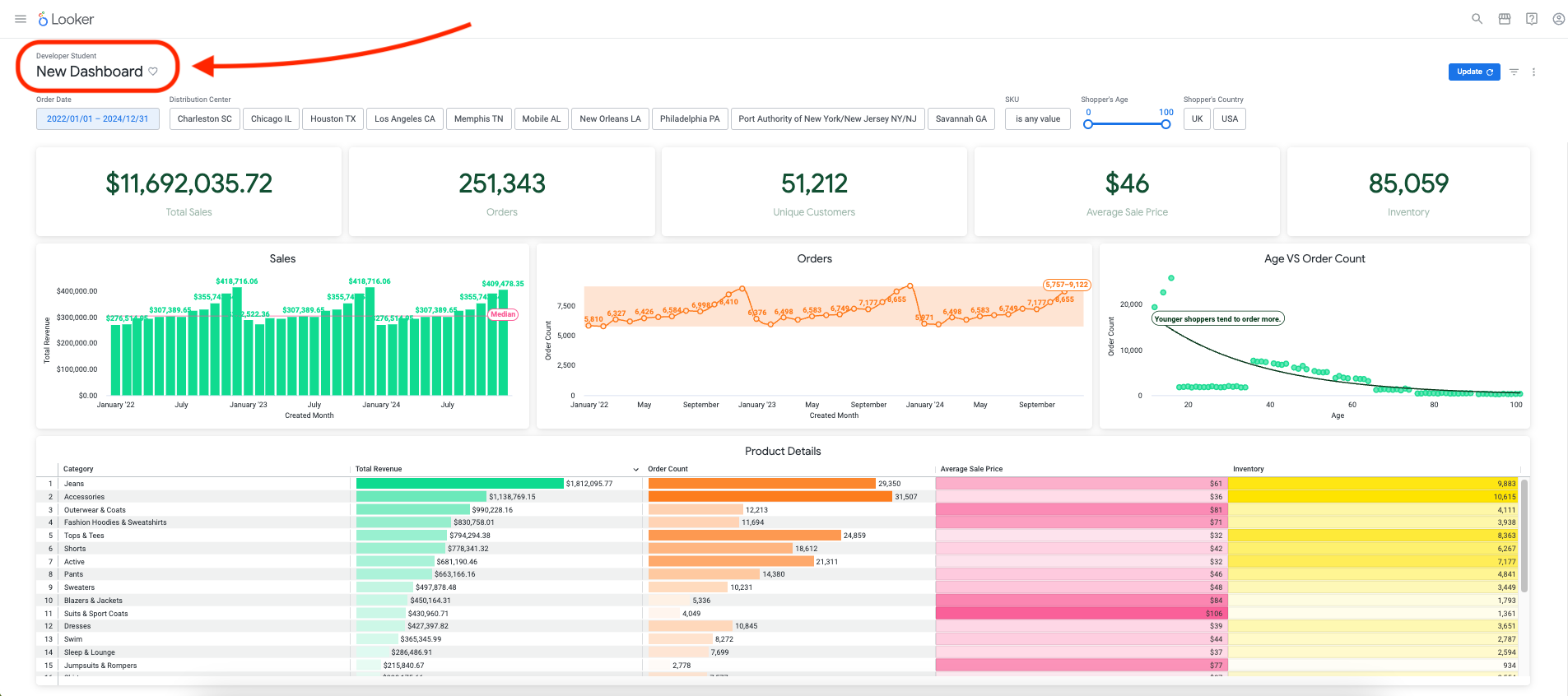Open the help question mark icon
Image resolution: width=1568 pixels, height=696 pixels.
point(1531,19)
